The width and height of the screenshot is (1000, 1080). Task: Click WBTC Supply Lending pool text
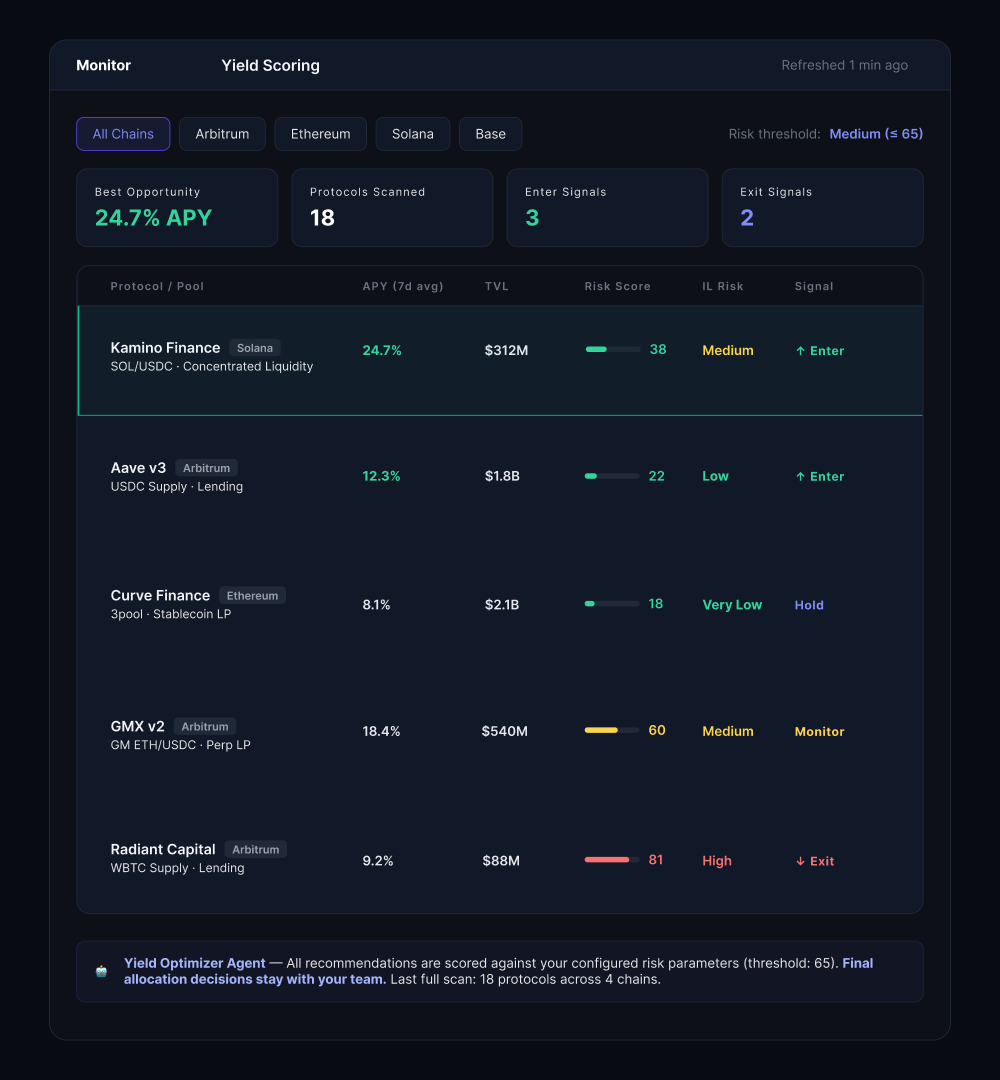pyautogui.click(x=177, y=868)
